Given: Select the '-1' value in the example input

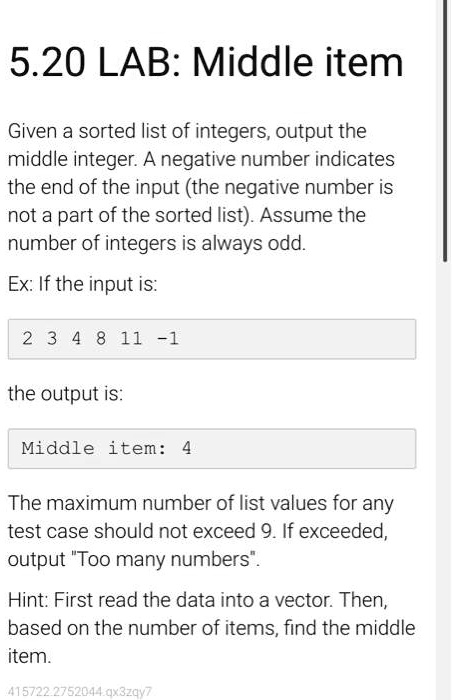Looking at the screenshot, I should pos(168,338).
